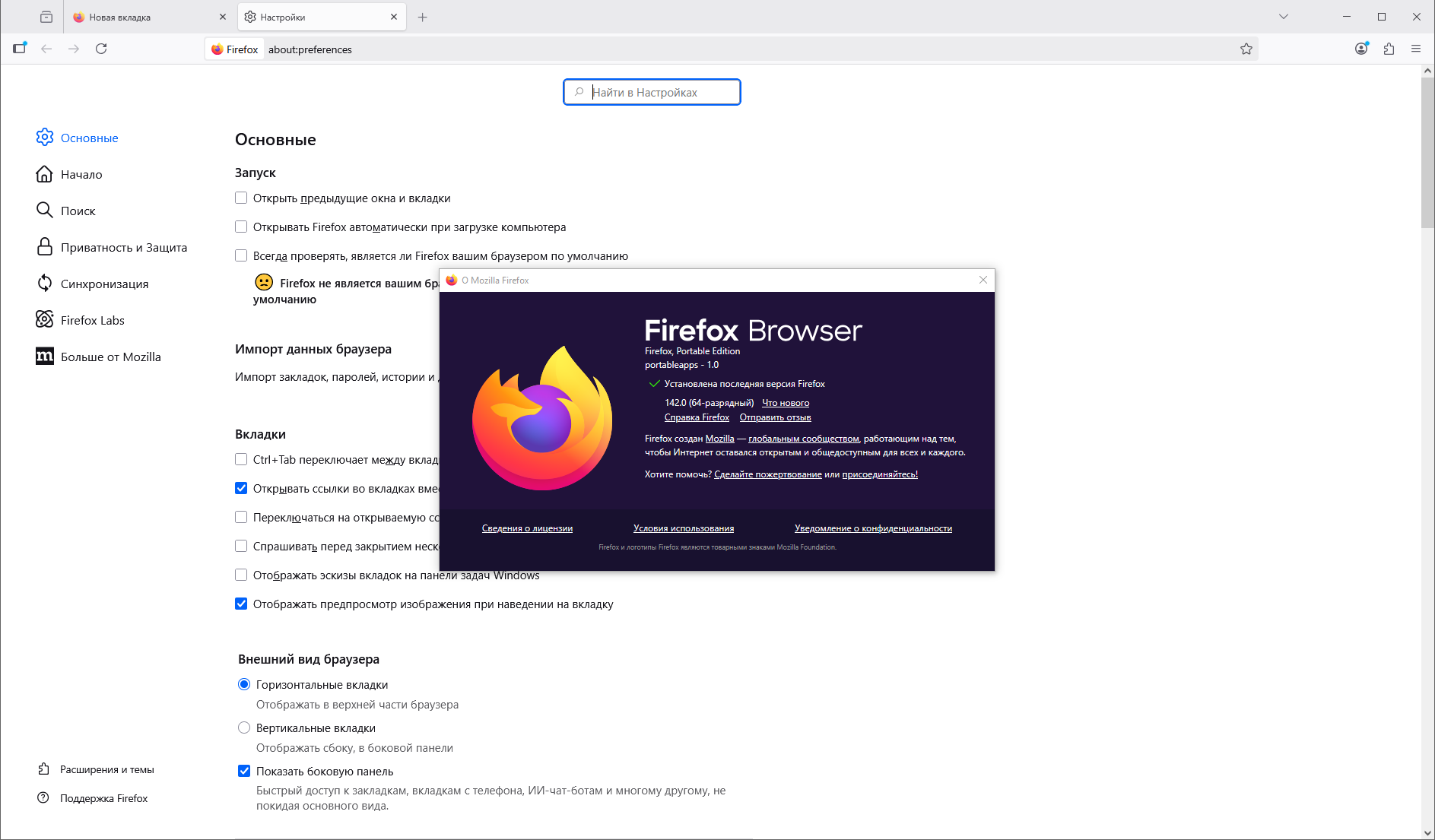Toggle the sidebar button in the toolbar
This screenshot has width=1435, height=840.
20,49
